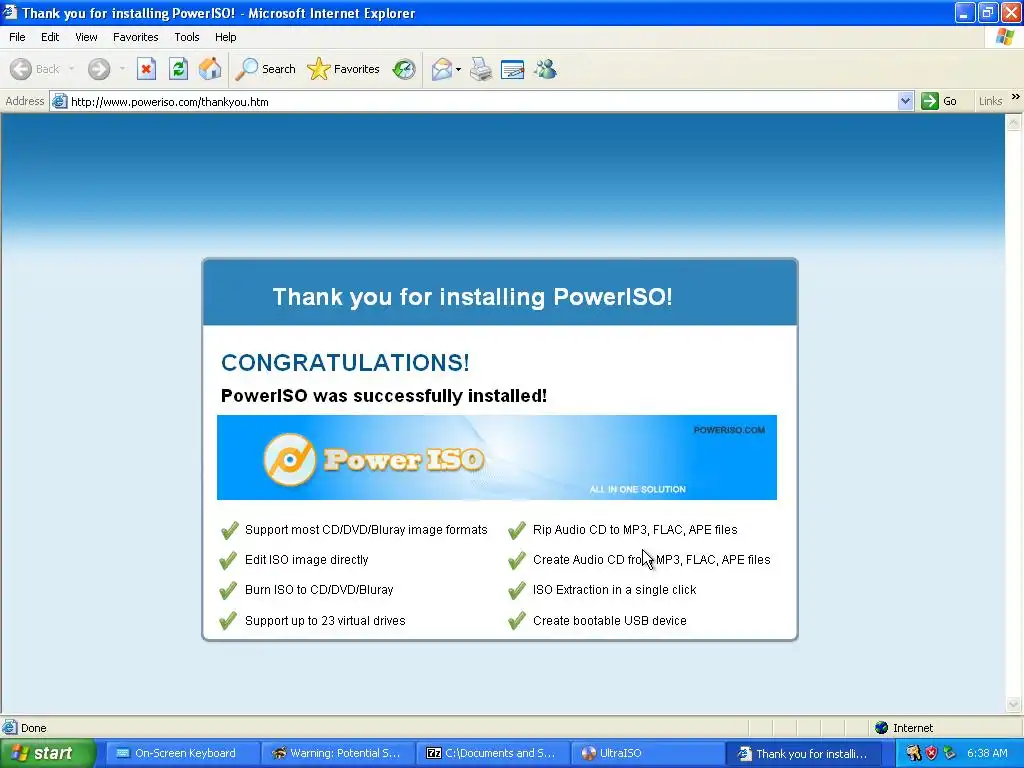This screenshot has width=1024, height=768.
Task: Open the Edit menu
Action: [x=50, y=37]
